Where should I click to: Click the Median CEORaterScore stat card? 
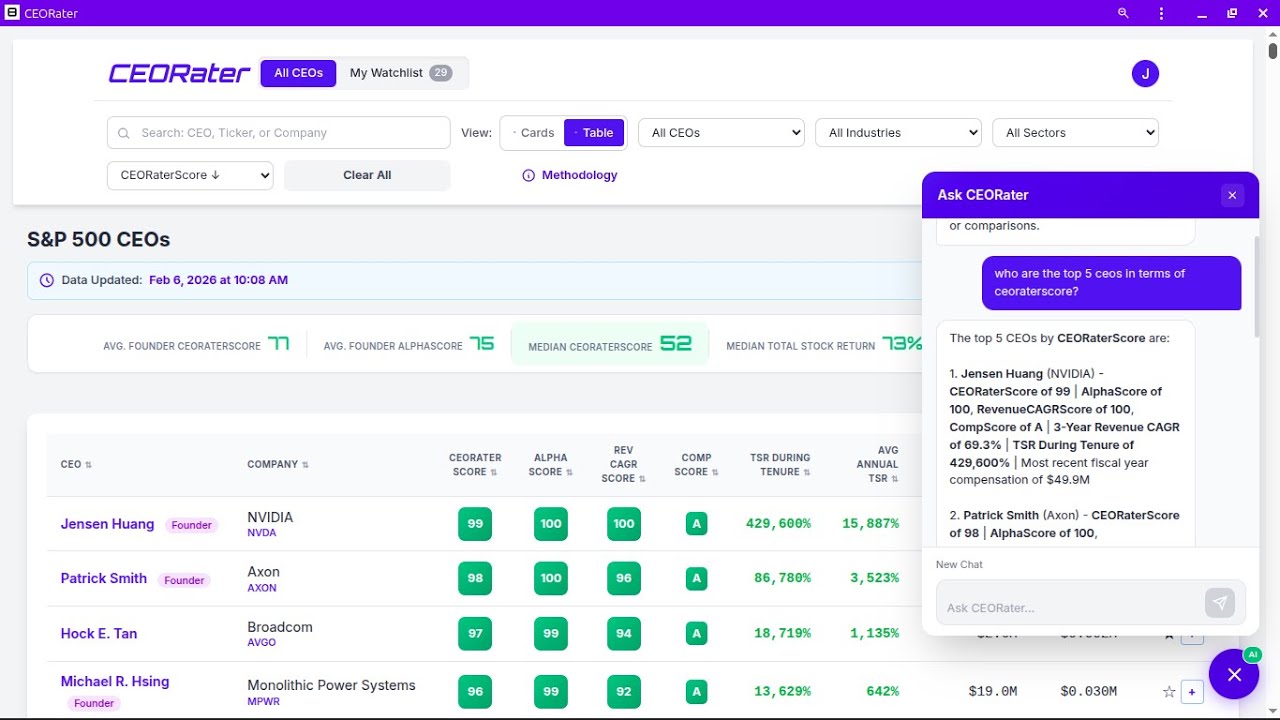tap(610, 344)
